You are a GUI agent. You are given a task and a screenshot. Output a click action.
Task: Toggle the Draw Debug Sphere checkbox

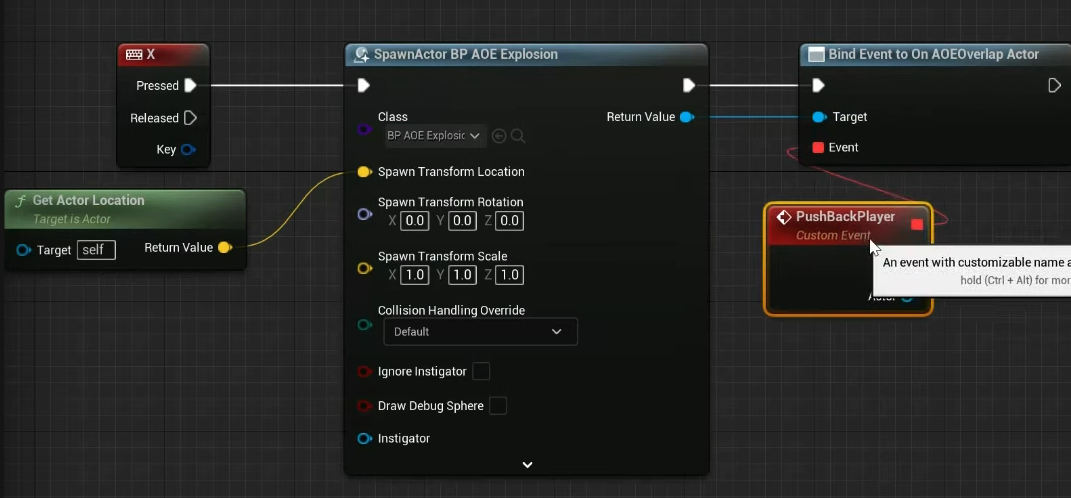pyautogui.click(x=498, y=406)
